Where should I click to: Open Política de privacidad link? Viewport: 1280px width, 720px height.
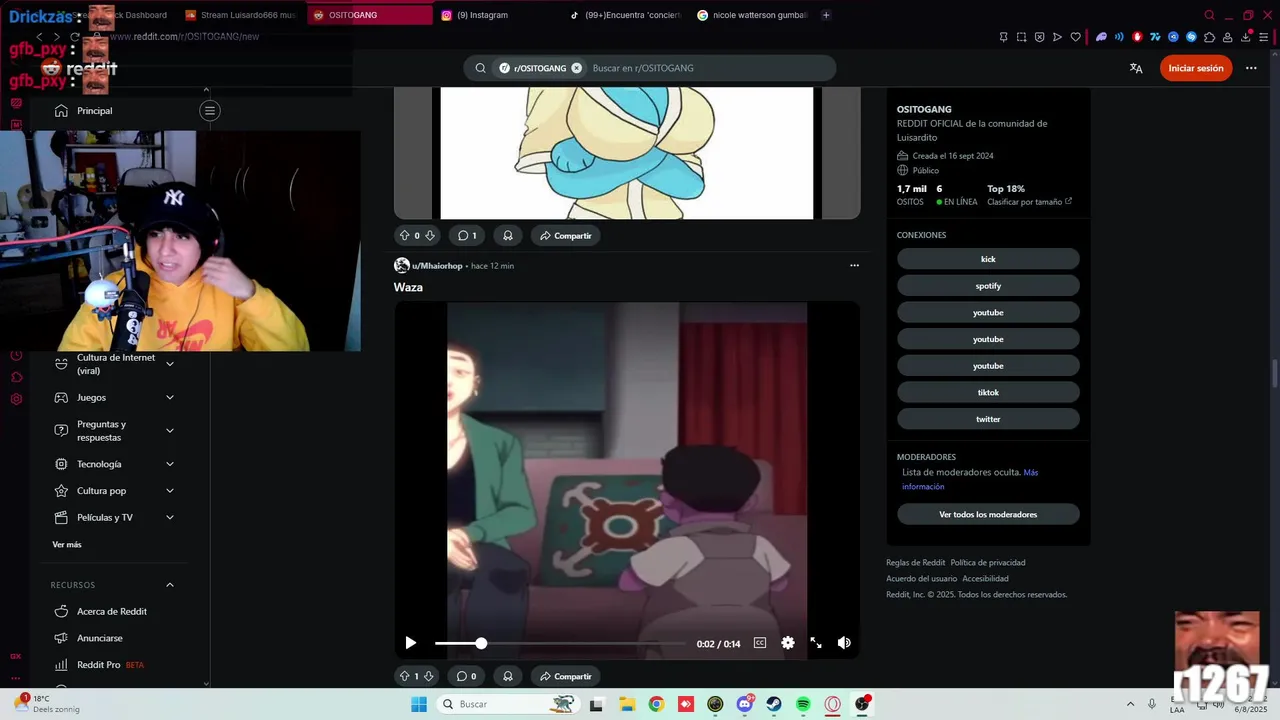pos(988,563)
